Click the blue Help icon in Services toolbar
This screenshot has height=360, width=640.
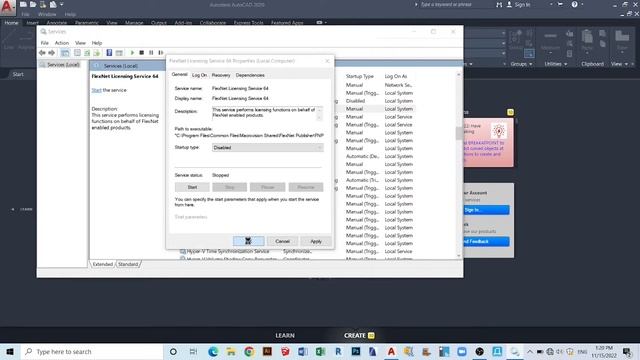[x=109, y=53]
